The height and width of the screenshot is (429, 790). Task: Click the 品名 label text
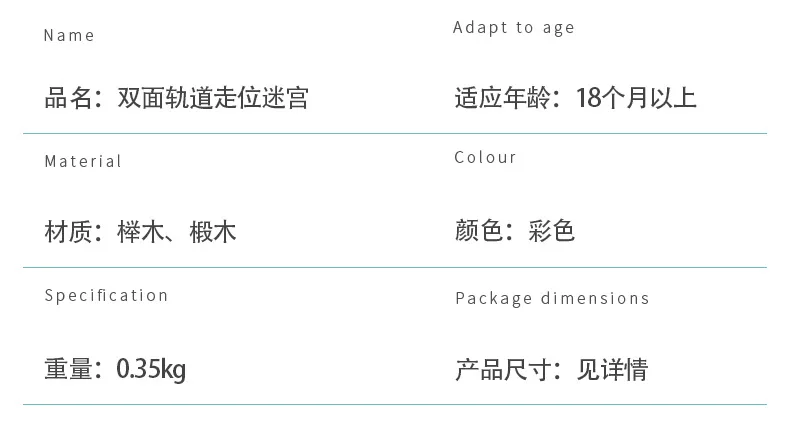[68, 98]
